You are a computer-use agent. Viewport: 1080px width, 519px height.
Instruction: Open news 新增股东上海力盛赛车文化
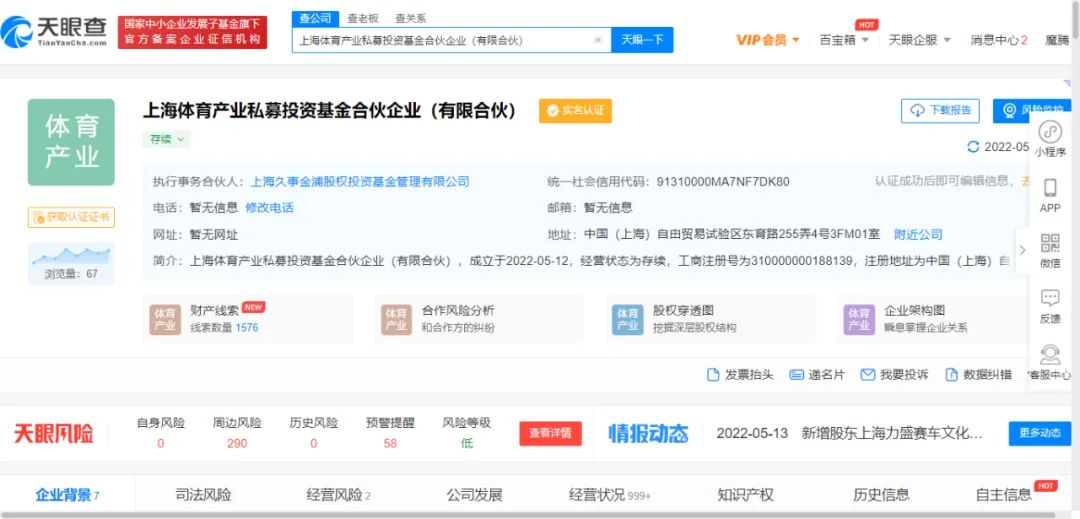tap(892, 433)
